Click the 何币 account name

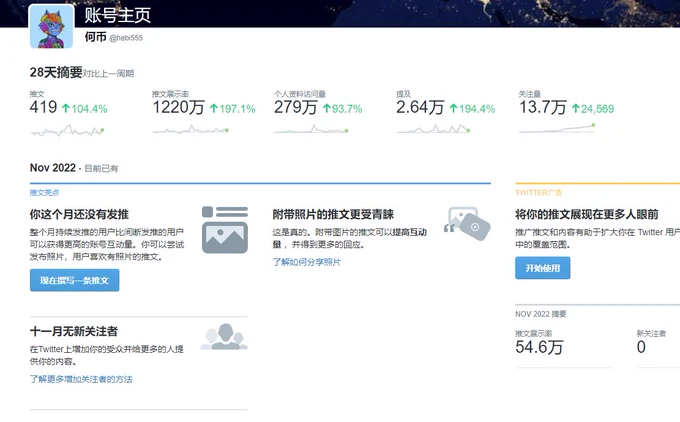(x=95, y=37)
